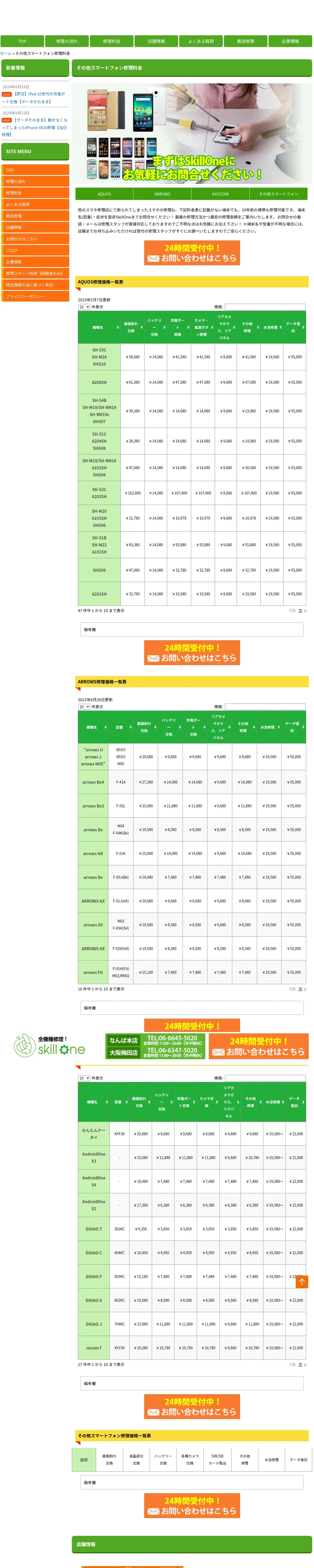Open 郵送修理 in the top navigation
Image resolution: width=314 pixels, height=1568 pixels.
[x=245, y=41]
